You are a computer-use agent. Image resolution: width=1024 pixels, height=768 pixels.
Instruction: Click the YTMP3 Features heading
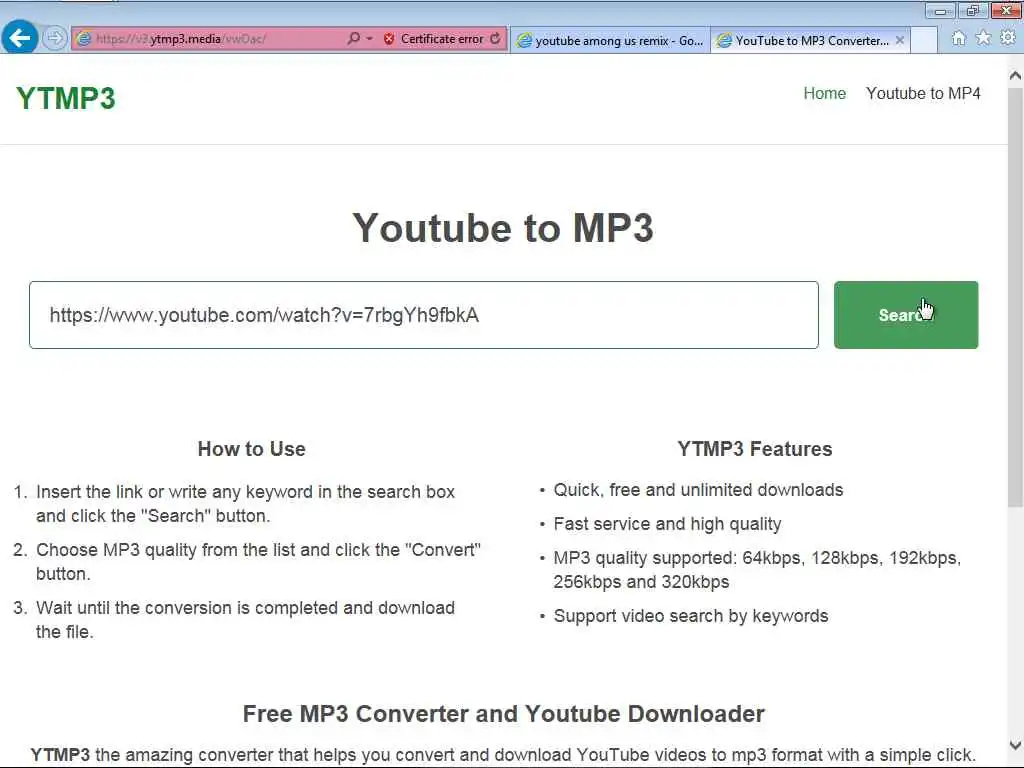pyautogui.click(x=754, y=449)
